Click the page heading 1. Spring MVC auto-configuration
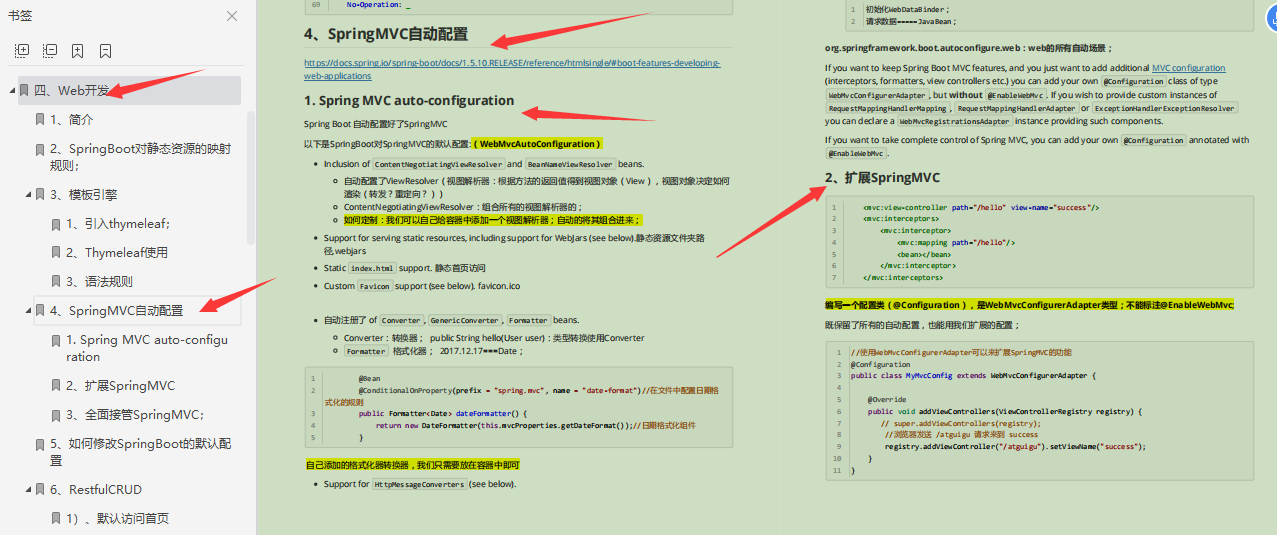The image size is (1277, 535). tap(409, 100)
